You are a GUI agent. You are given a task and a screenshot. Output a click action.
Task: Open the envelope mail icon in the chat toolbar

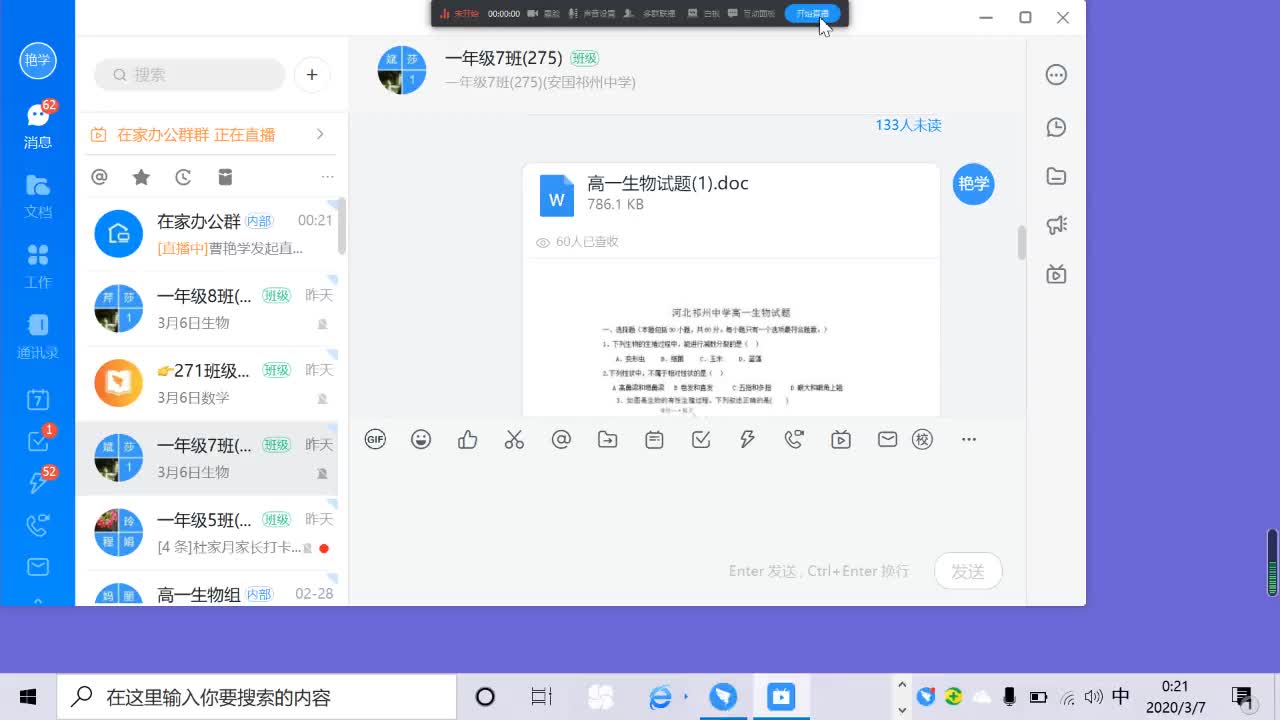[887, 439]
